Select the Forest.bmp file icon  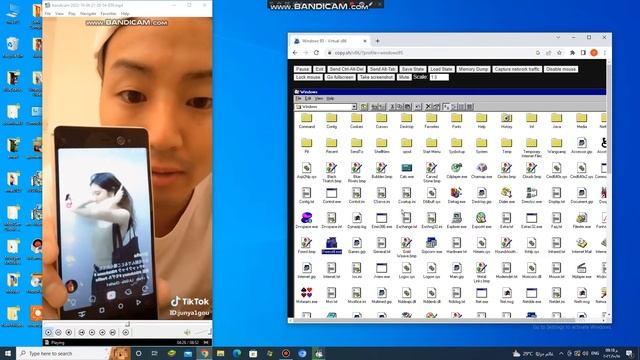pyautogui.click(x=307, y=245)
